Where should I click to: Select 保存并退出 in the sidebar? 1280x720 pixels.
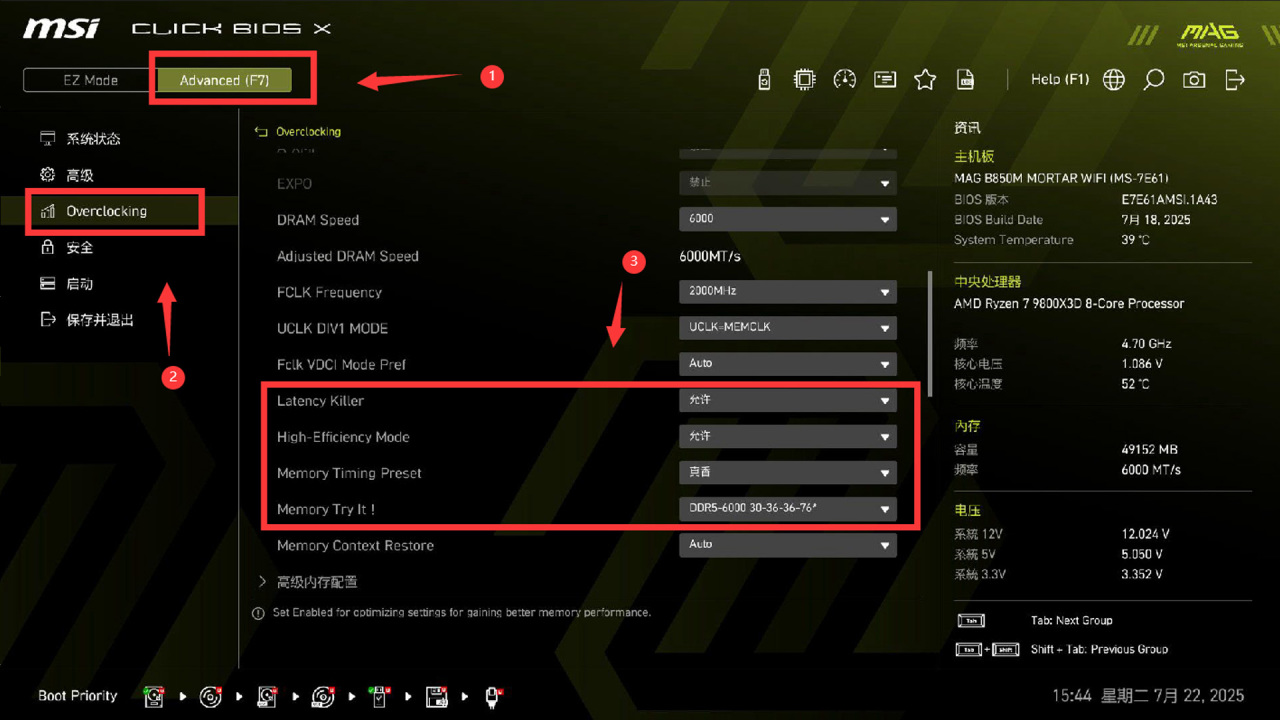click(87, 320)
